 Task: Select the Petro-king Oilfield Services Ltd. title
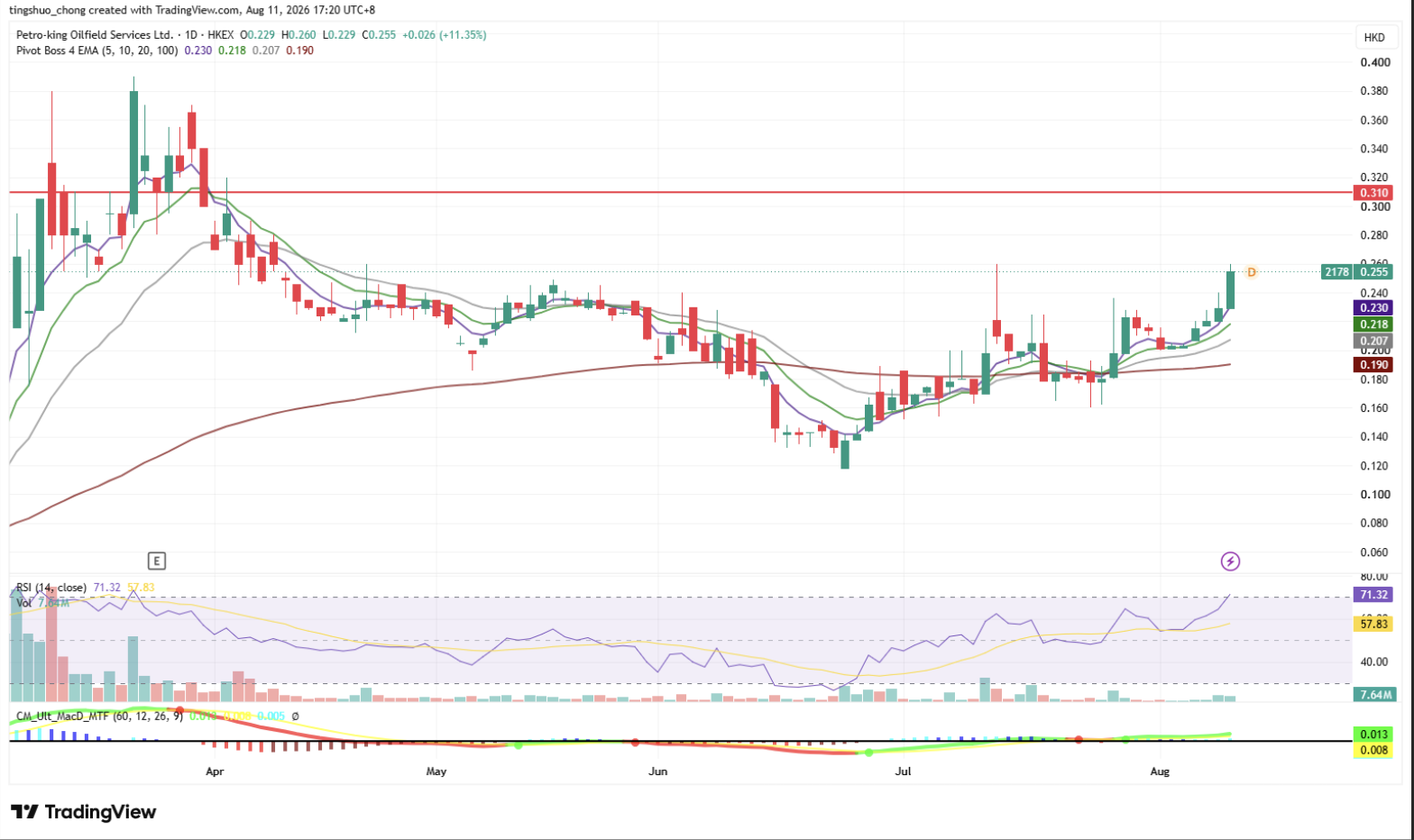click(x=94, y=35)
